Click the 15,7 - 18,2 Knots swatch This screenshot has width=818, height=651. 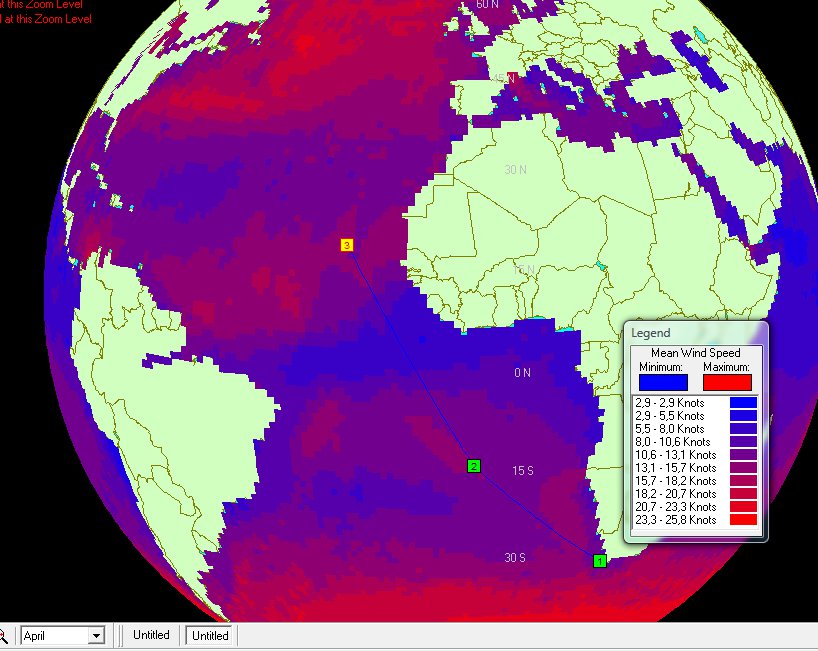[x=743, y=481]
